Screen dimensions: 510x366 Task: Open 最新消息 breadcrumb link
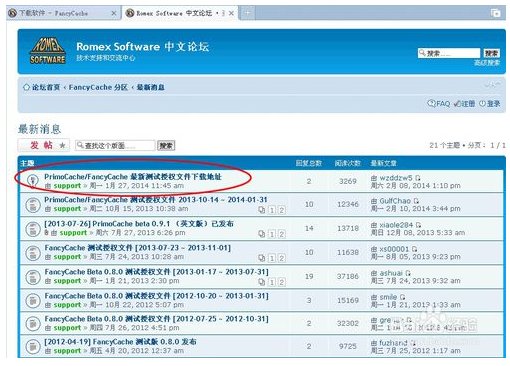coord(151,87)
